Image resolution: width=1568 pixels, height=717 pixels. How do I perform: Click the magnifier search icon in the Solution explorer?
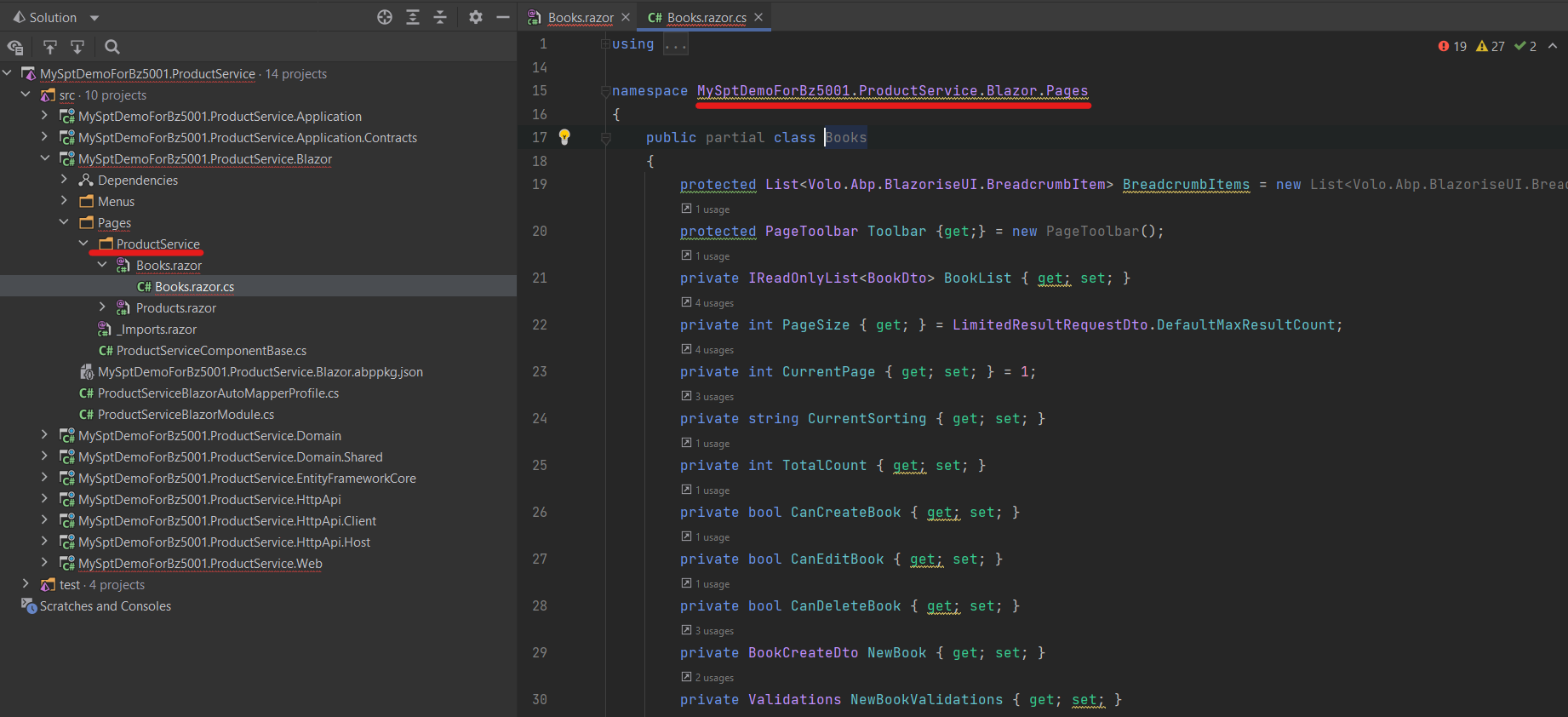112,47
